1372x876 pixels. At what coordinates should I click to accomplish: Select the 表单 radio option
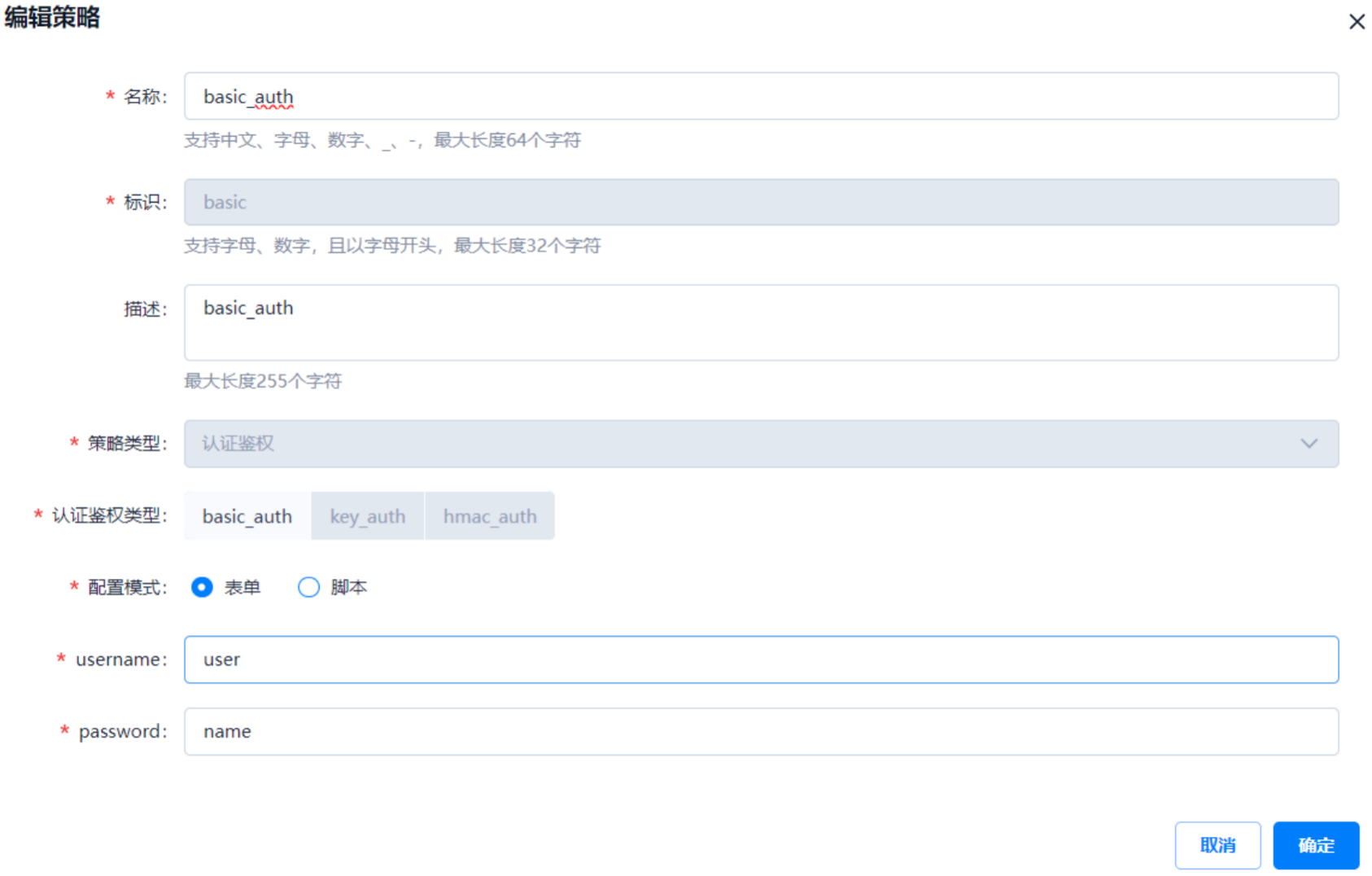point(225,587)
